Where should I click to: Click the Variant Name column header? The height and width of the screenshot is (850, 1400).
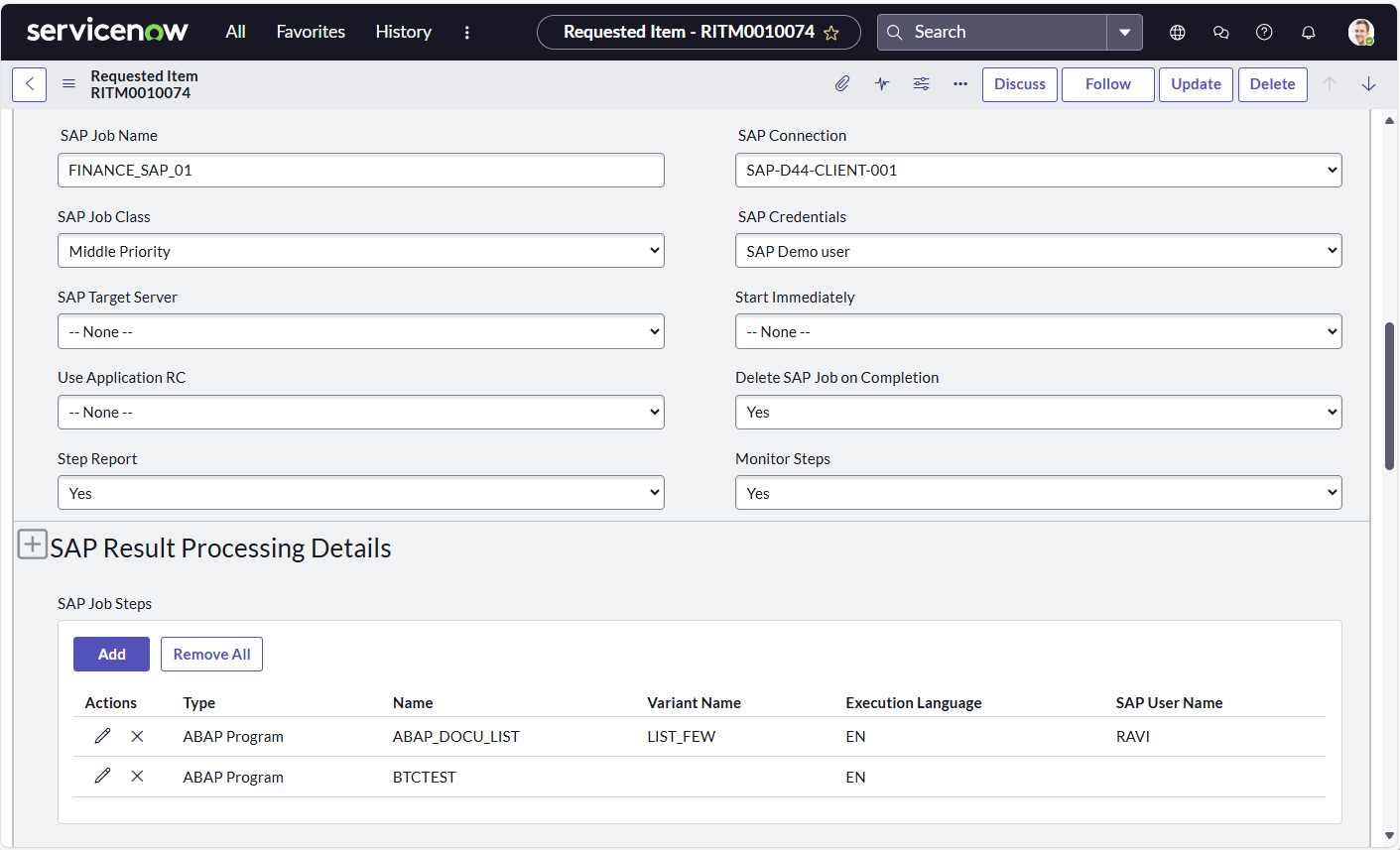pos(694,703)
